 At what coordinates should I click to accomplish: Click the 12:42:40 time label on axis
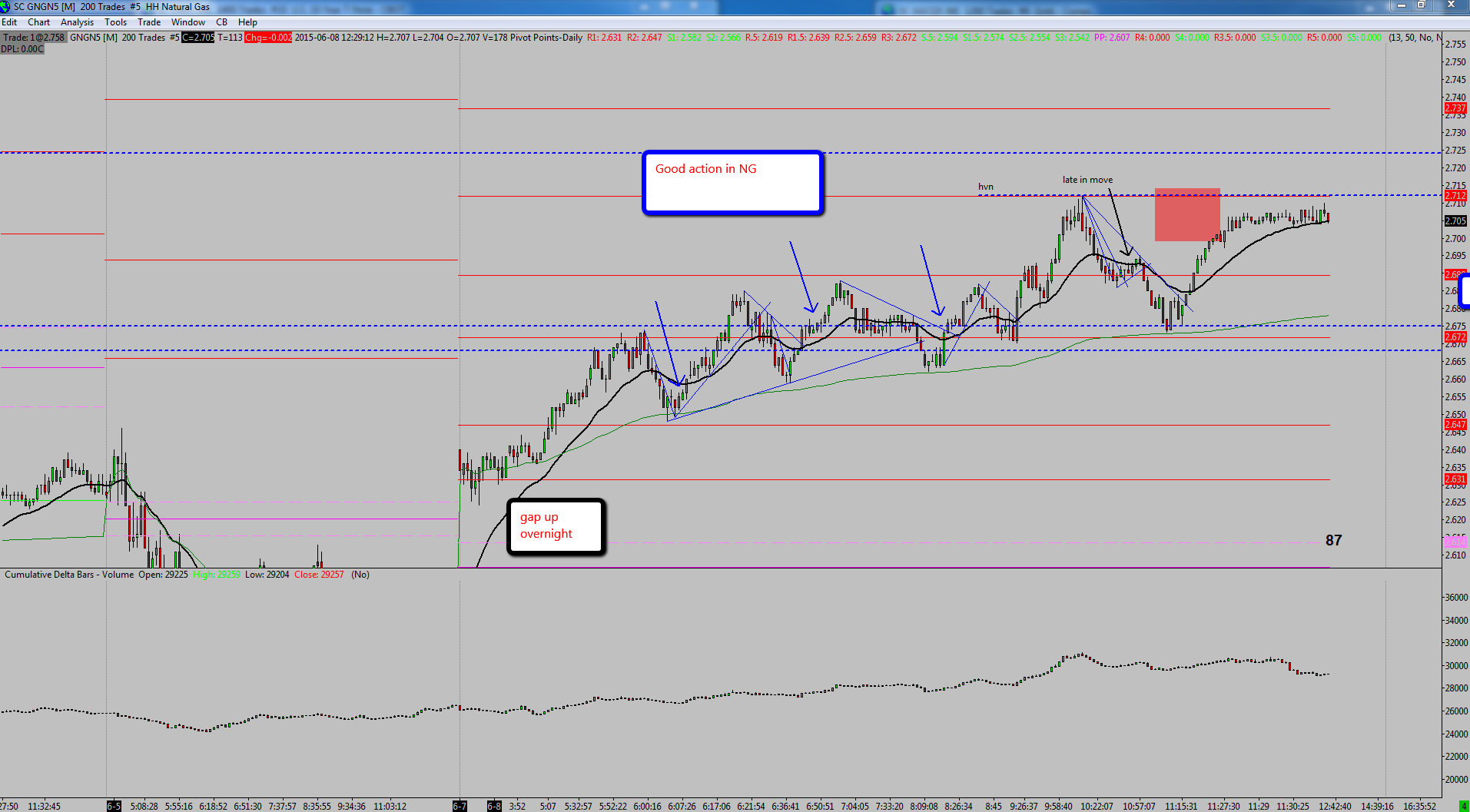[x=1336, y=806]
